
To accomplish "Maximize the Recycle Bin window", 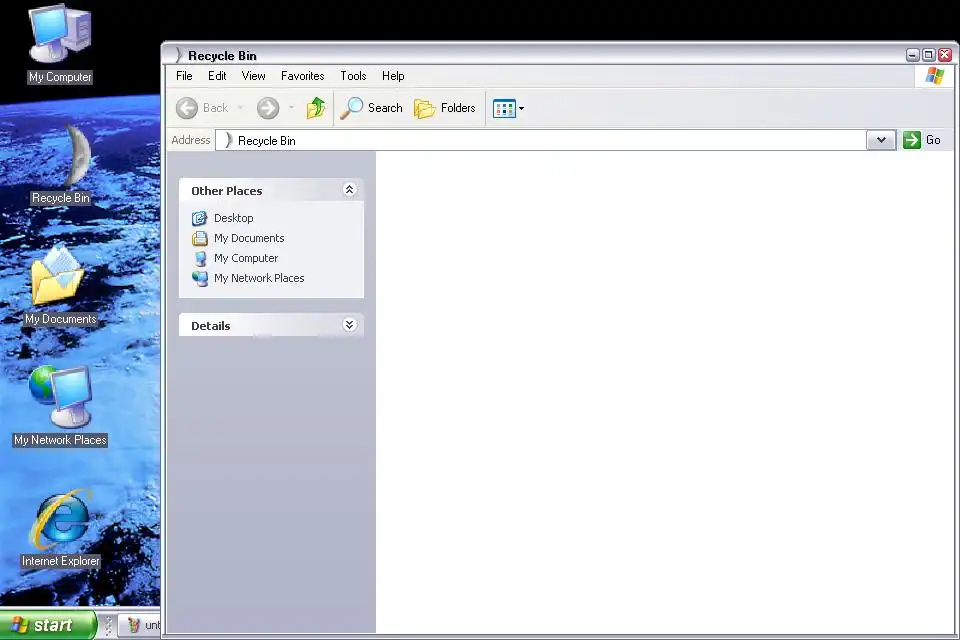I will tap(928, 55).
